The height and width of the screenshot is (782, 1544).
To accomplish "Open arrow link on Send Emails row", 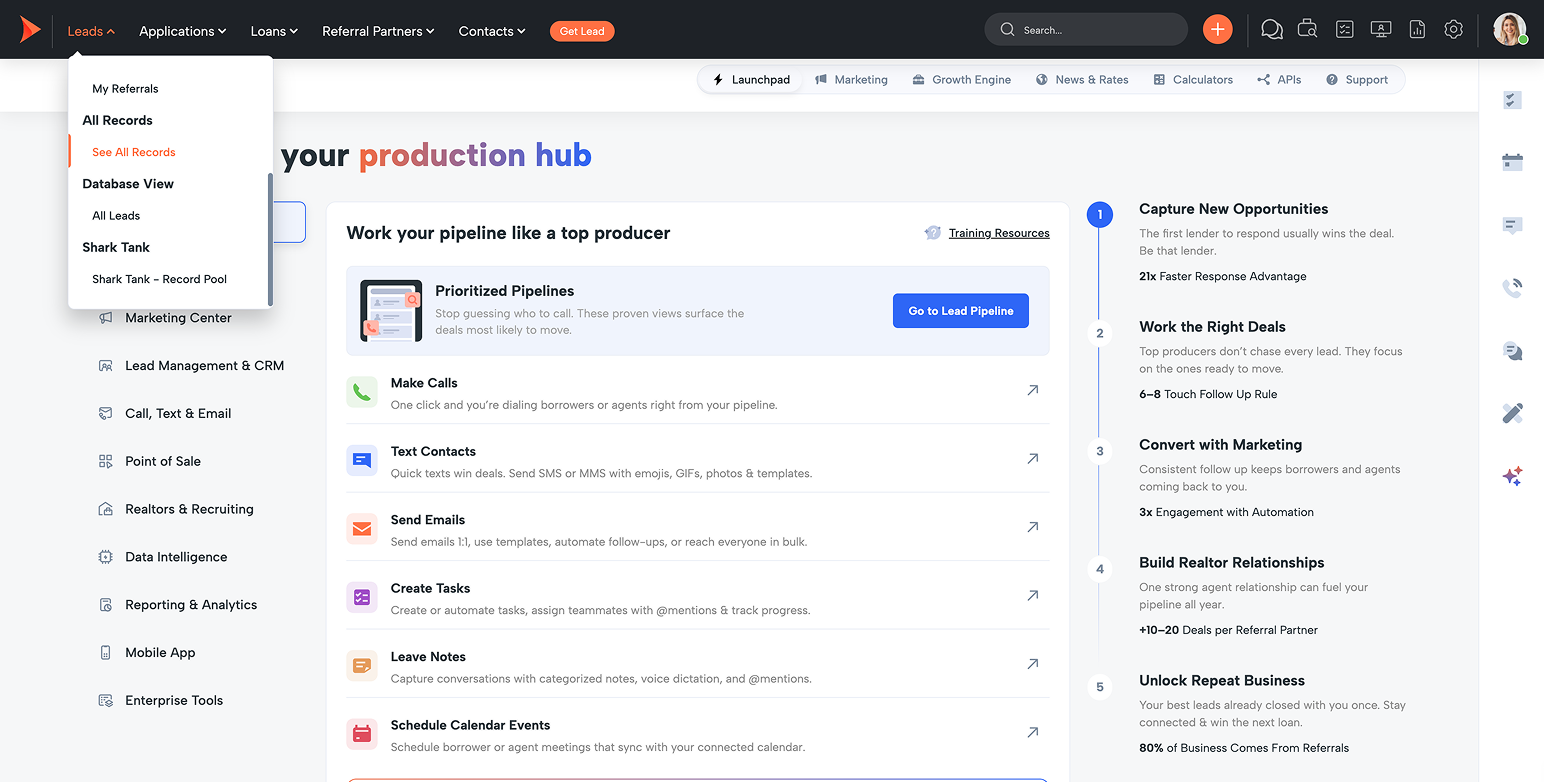I will [1033, 527].
